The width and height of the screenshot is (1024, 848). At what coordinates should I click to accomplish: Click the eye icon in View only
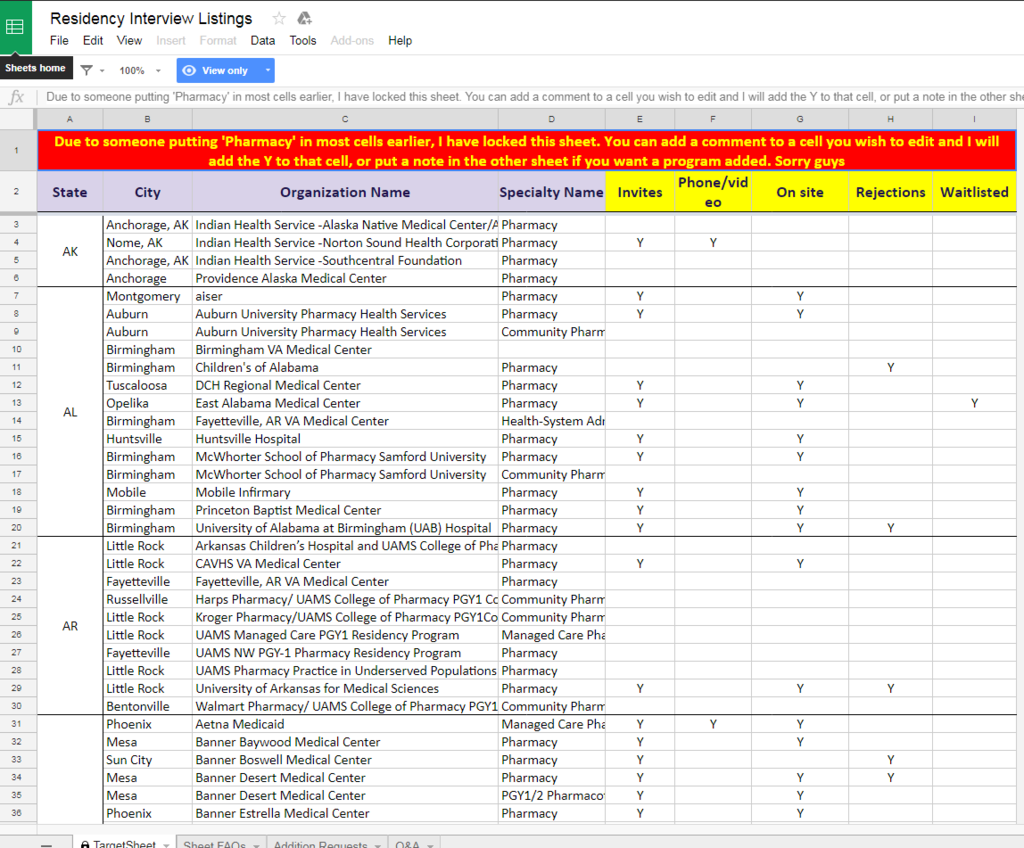click(x=189, y=71)
